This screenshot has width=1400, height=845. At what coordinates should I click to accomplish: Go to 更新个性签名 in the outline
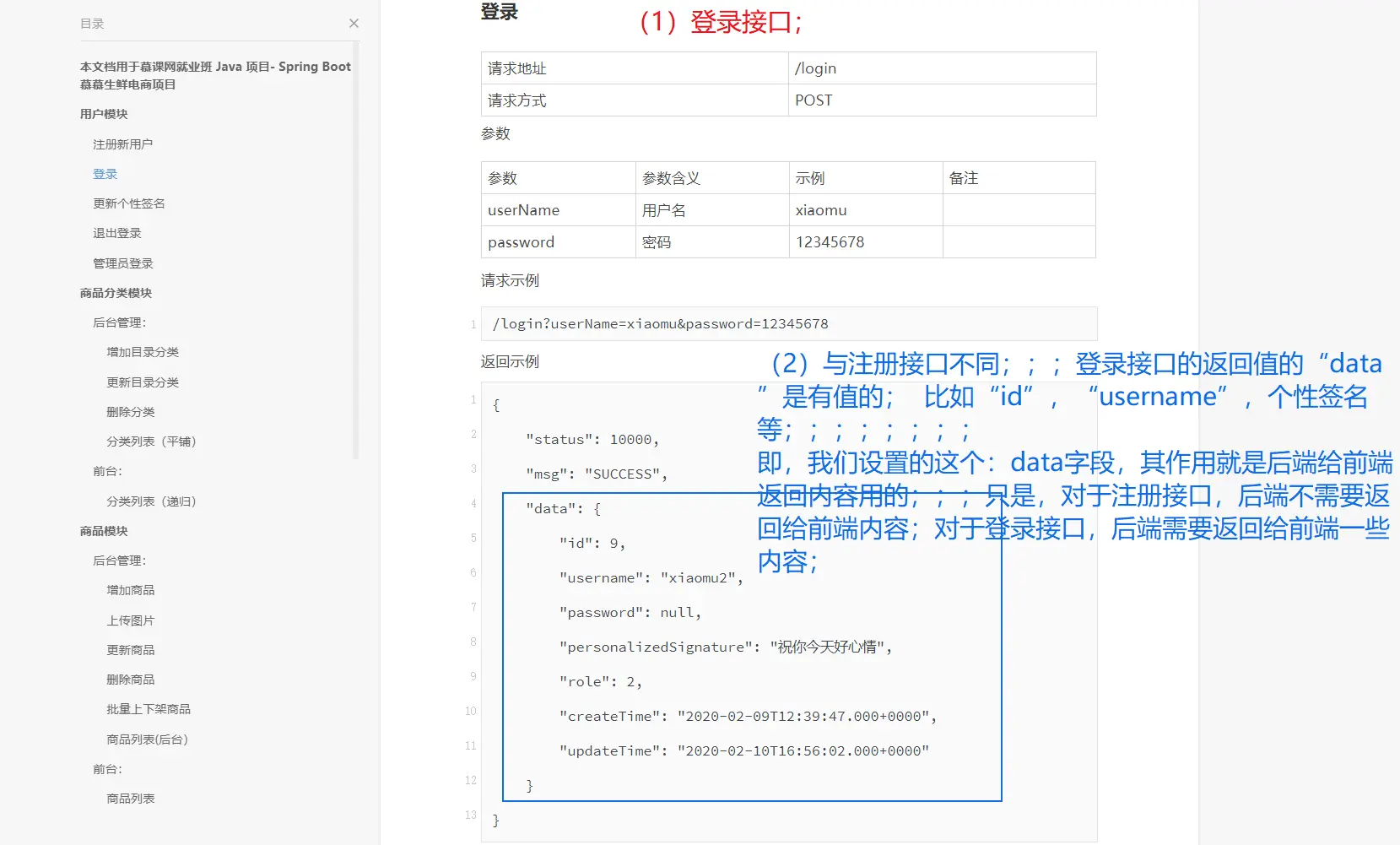pyautogui.click(x=128, y=203)
